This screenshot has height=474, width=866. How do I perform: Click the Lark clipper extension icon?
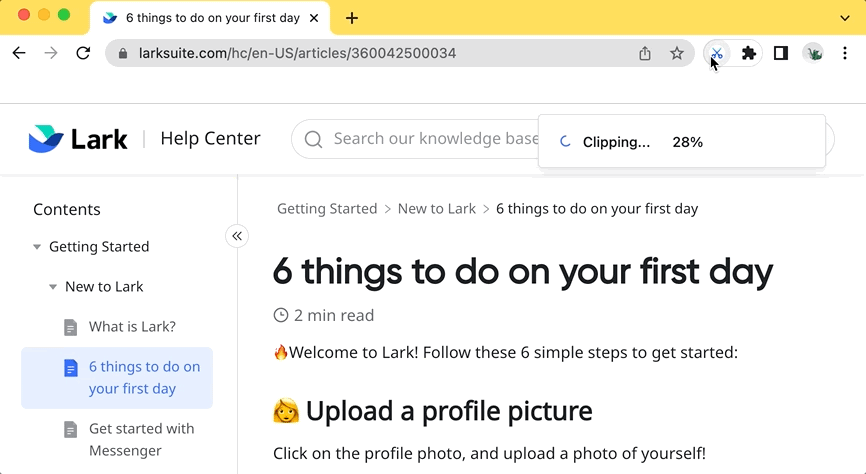716,54
